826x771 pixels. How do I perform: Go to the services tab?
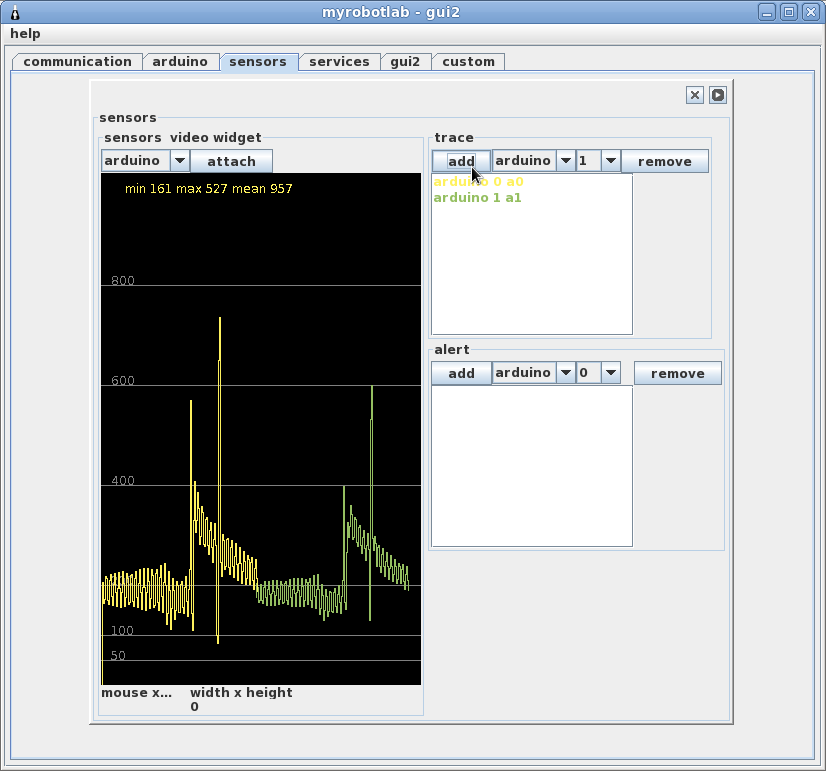click(x=339, y=62)
